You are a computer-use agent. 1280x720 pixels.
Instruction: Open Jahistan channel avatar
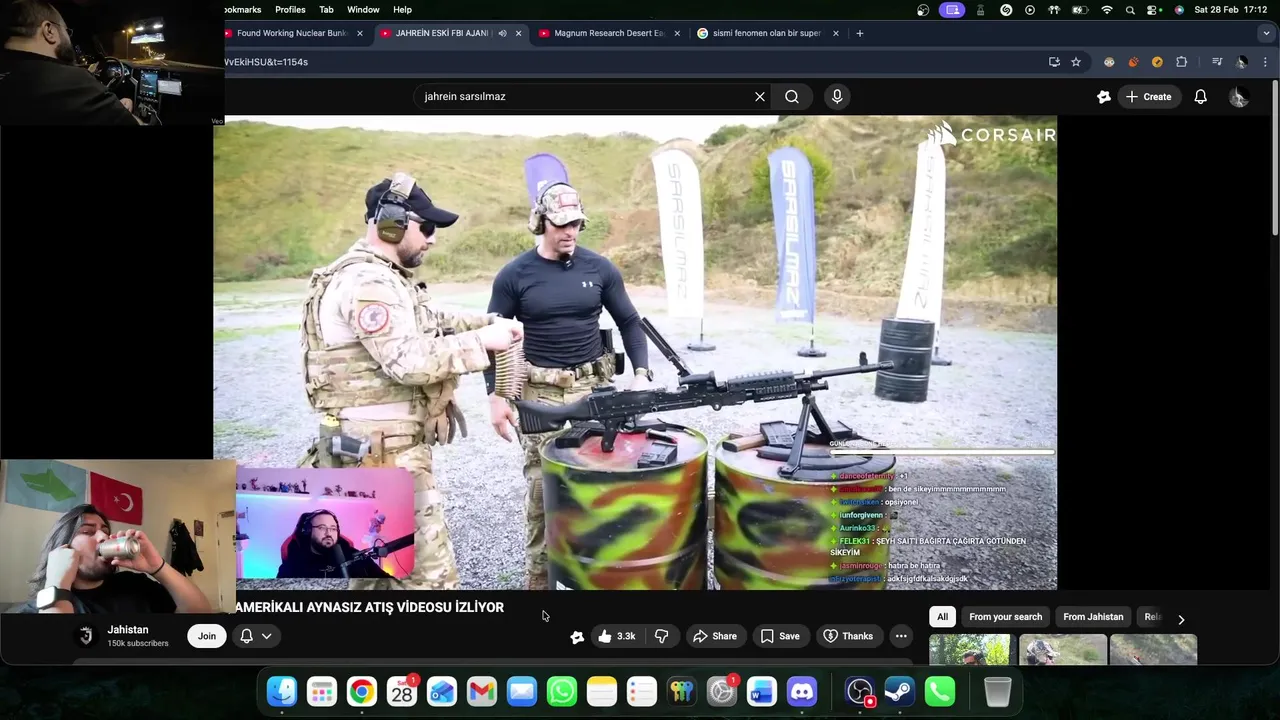click(x=86, y=636)
